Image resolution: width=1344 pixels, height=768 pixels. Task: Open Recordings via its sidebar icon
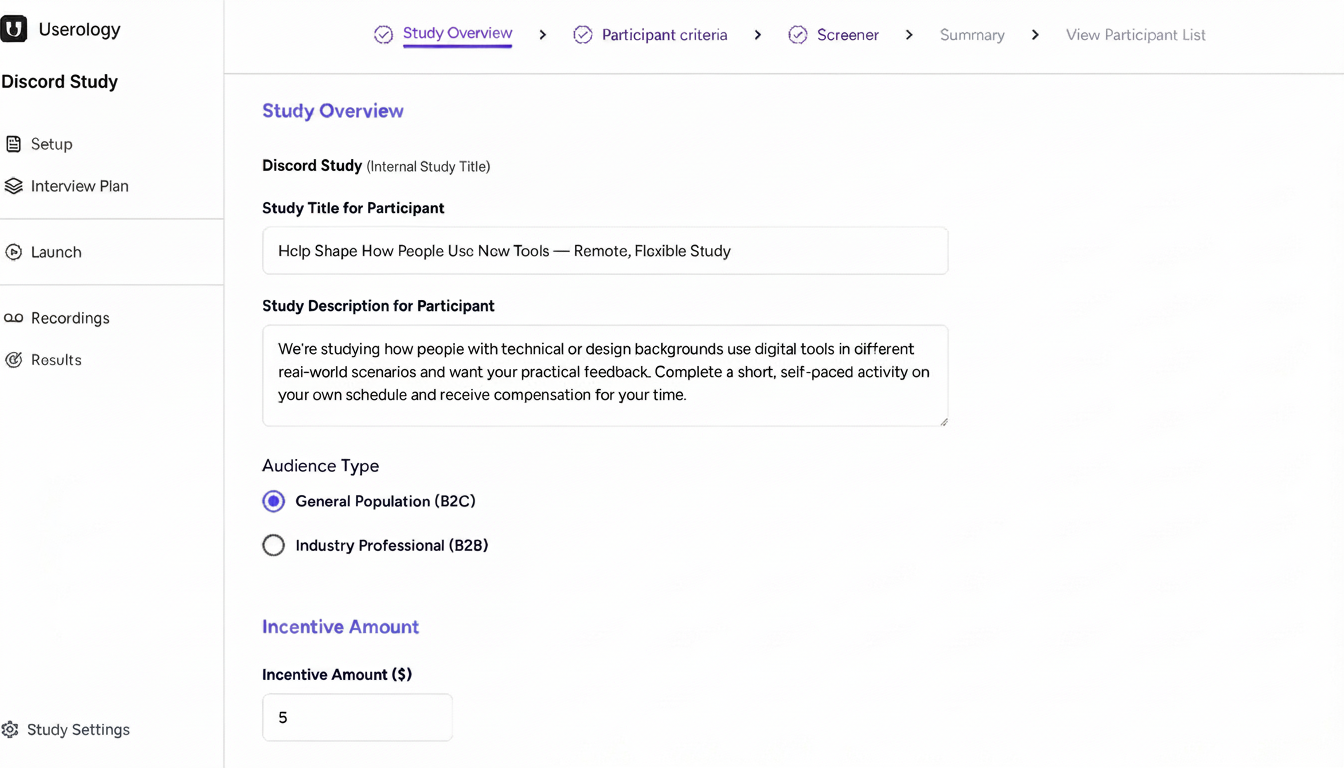13,318
